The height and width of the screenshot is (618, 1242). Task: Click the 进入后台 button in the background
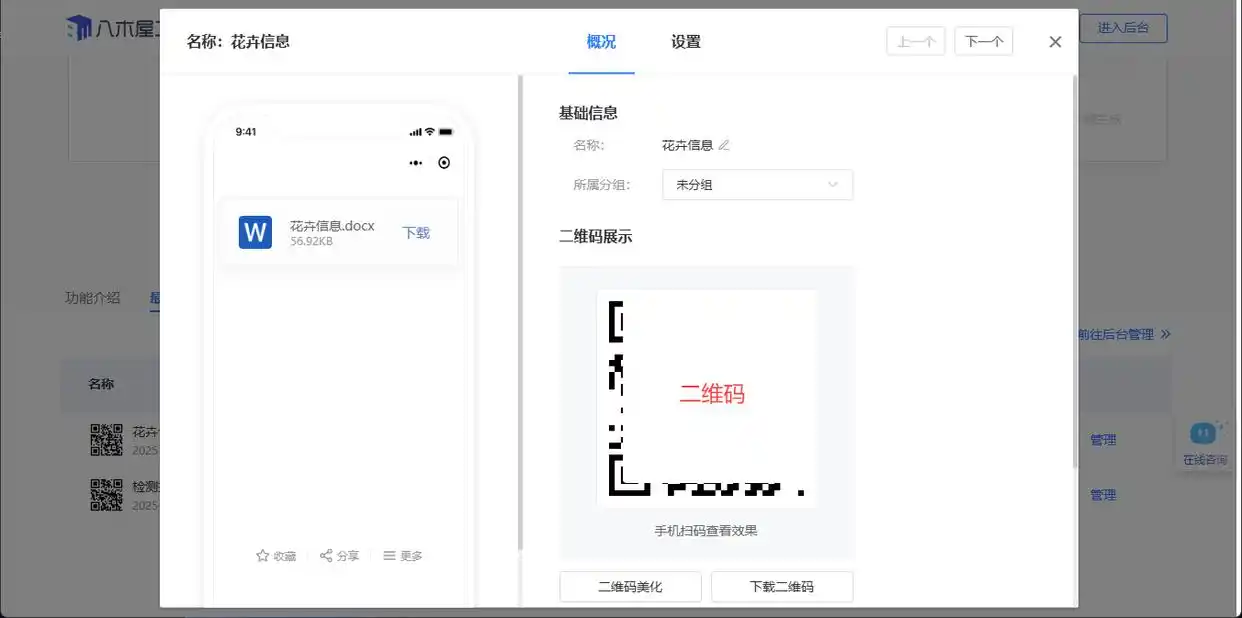click(1122, 28)
